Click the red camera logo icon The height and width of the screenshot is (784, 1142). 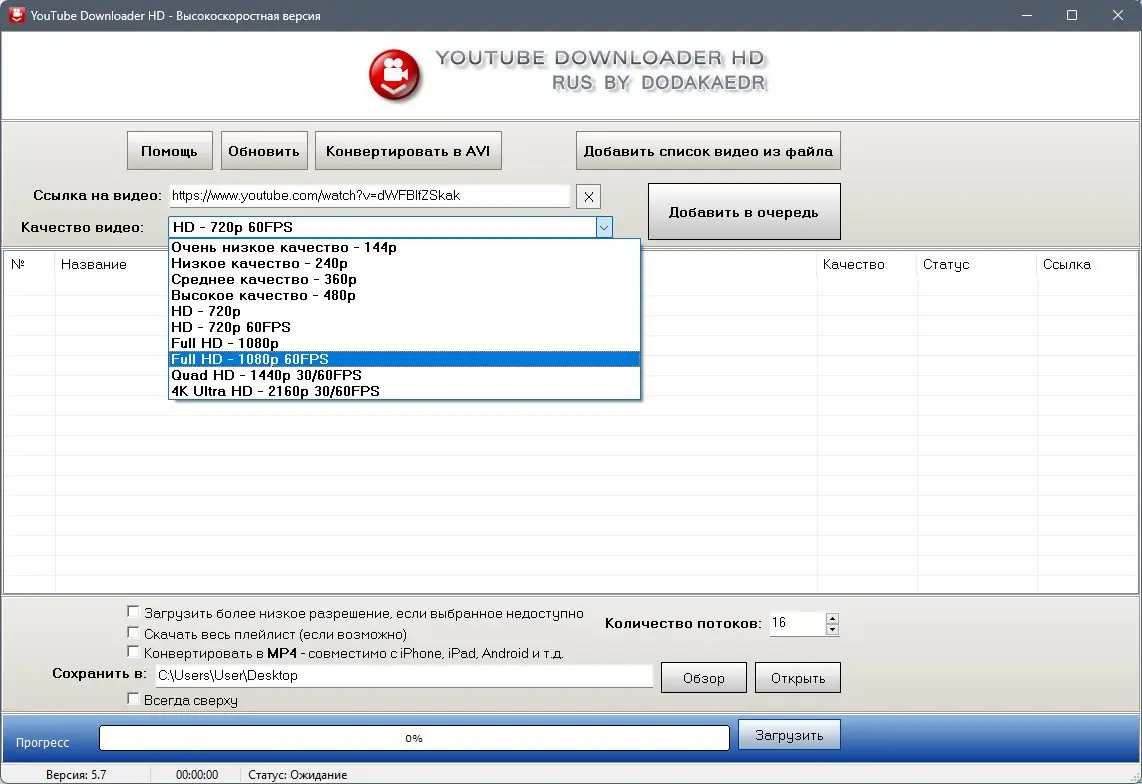pyautogui.click(x=394, y=74)
